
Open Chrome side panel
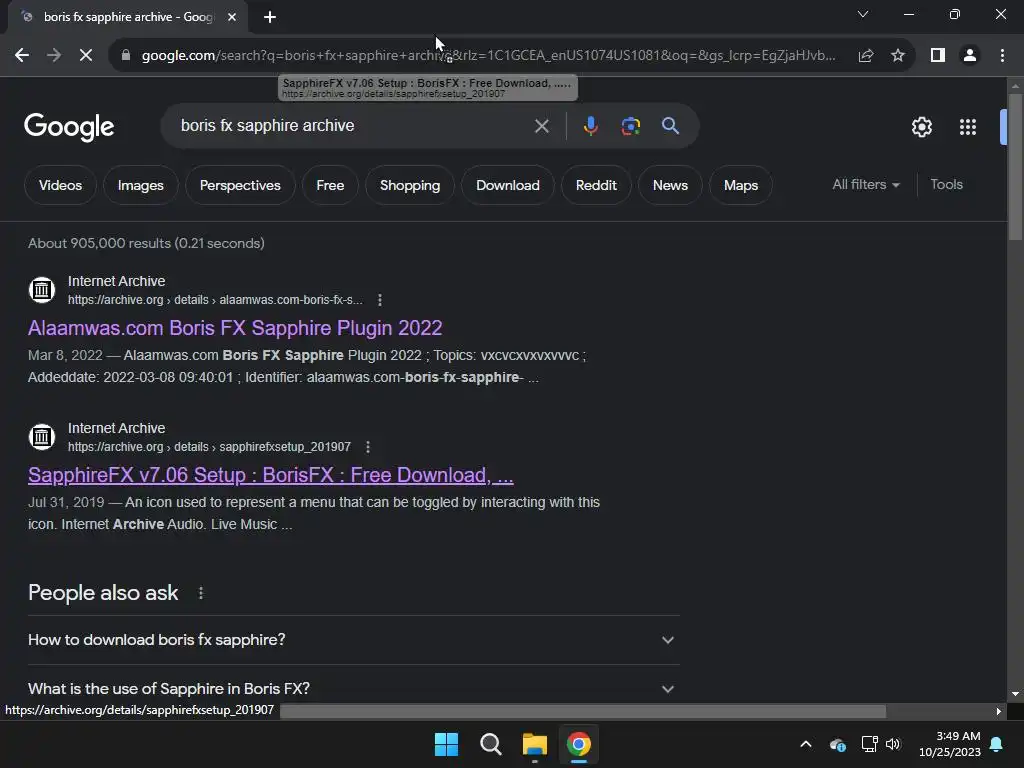(x=938, y=56)
